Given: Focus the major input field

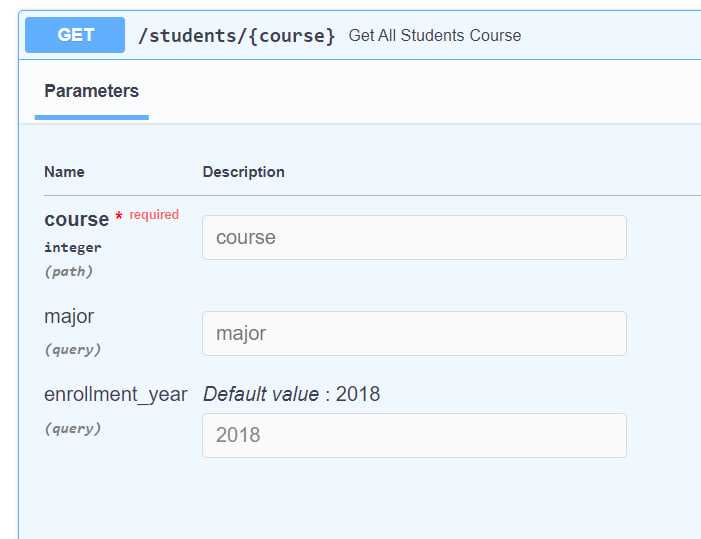Looking at the screenshot, I should [414, 333].
